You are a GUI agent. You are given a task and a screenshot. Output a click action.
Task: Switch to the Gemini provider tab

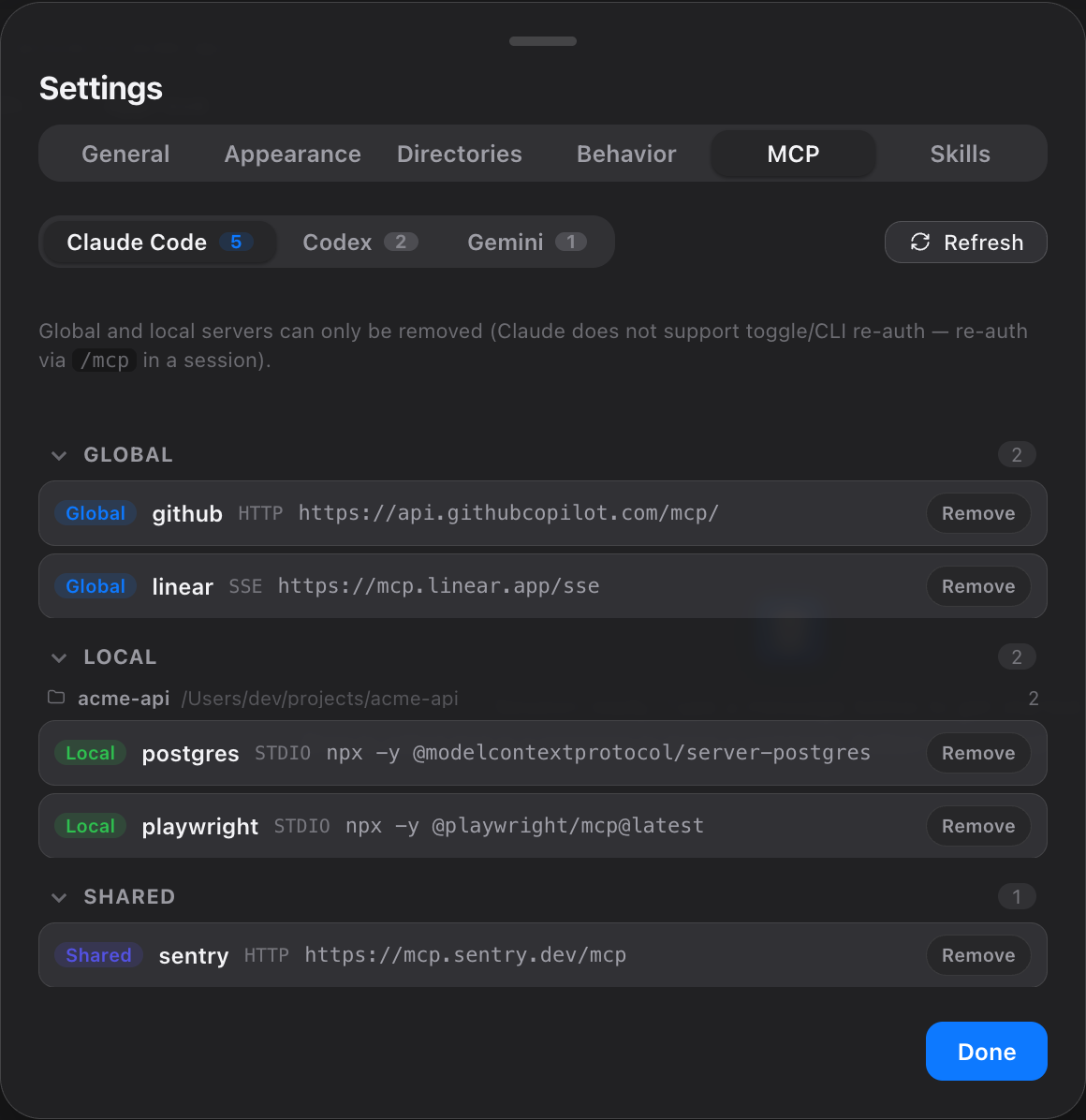[527, 243]
